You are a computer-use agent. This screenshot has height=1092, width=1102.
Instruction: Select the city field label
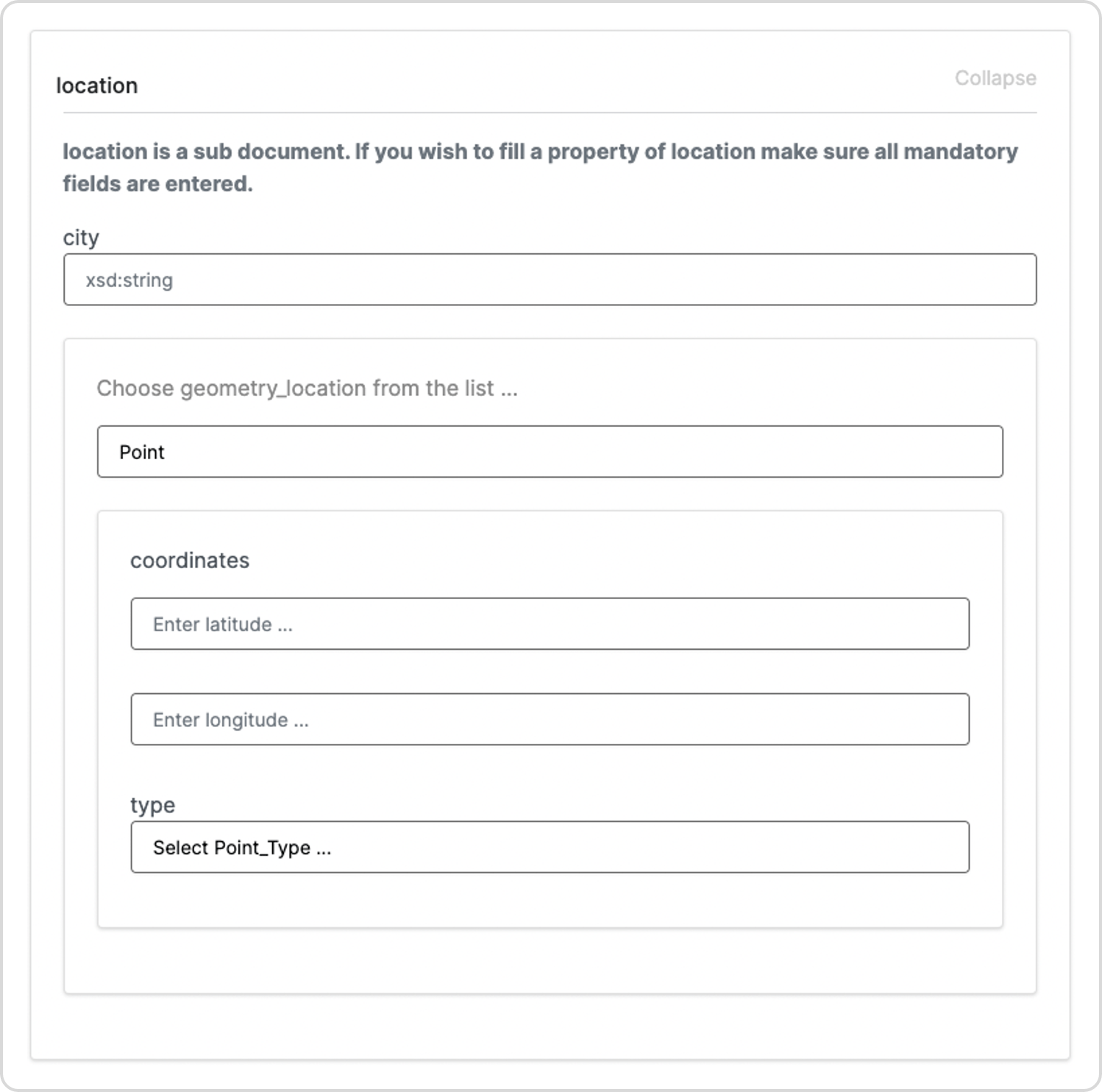[x=81, y=238]
